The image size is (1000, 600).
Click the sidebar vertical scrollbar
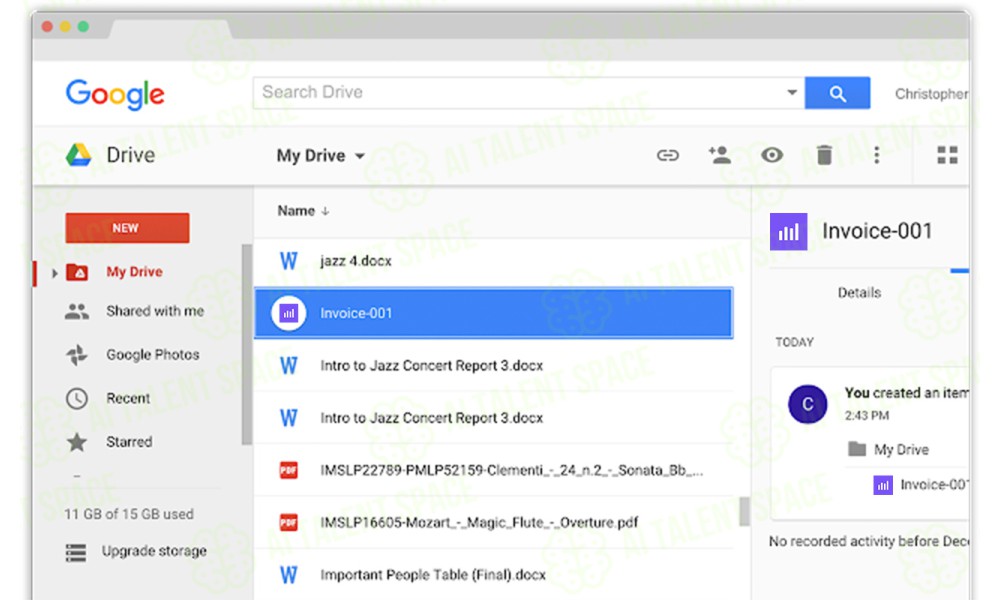247,344
